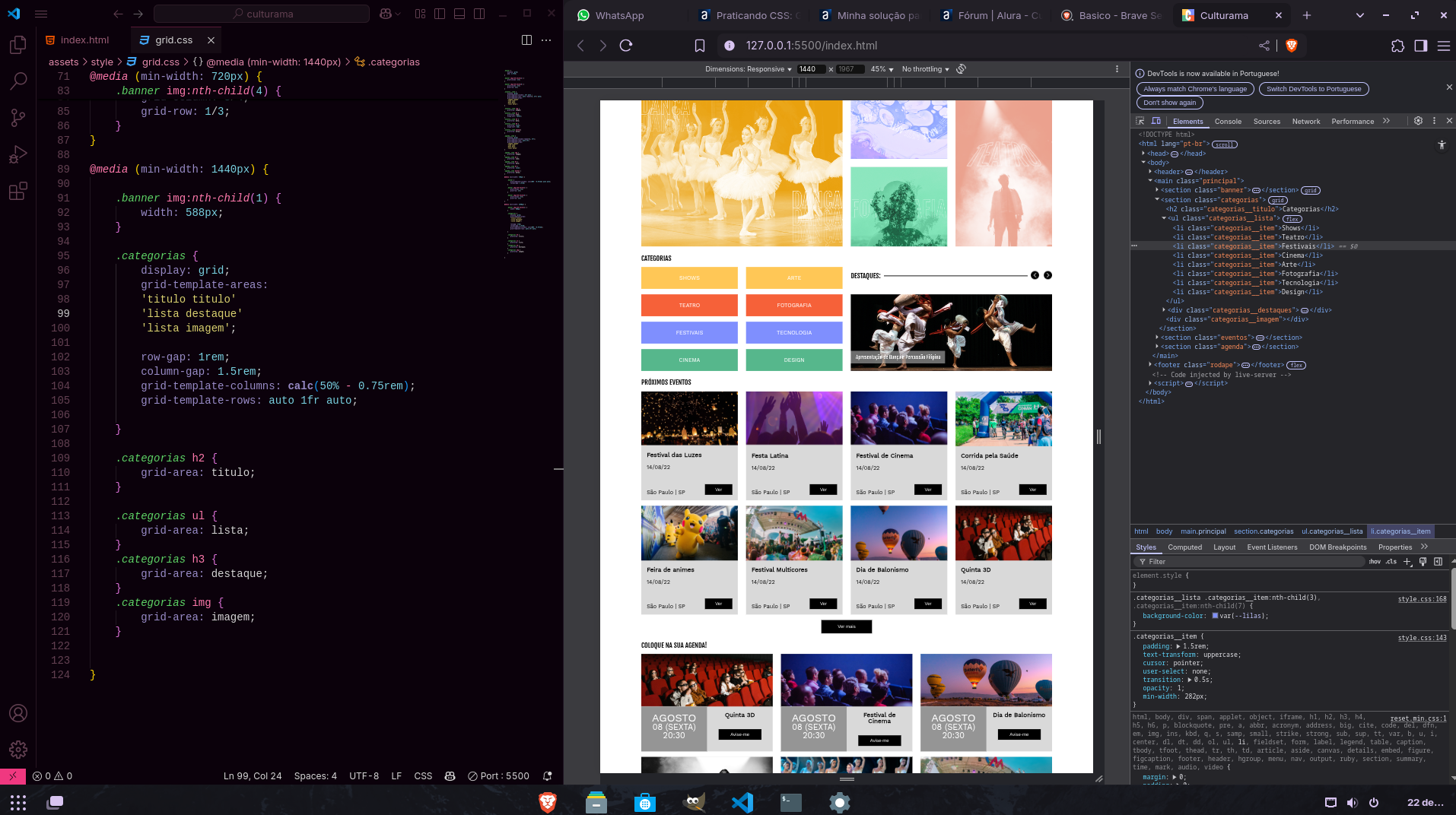Viewport: 1456px width, 815px height.
Task: Toggle the .cls element classes panel
Action: coord(1391,562)
